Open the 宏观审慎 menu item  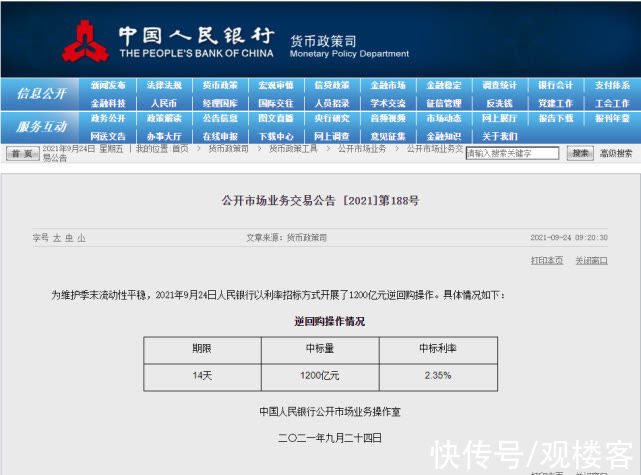(276, 85)
